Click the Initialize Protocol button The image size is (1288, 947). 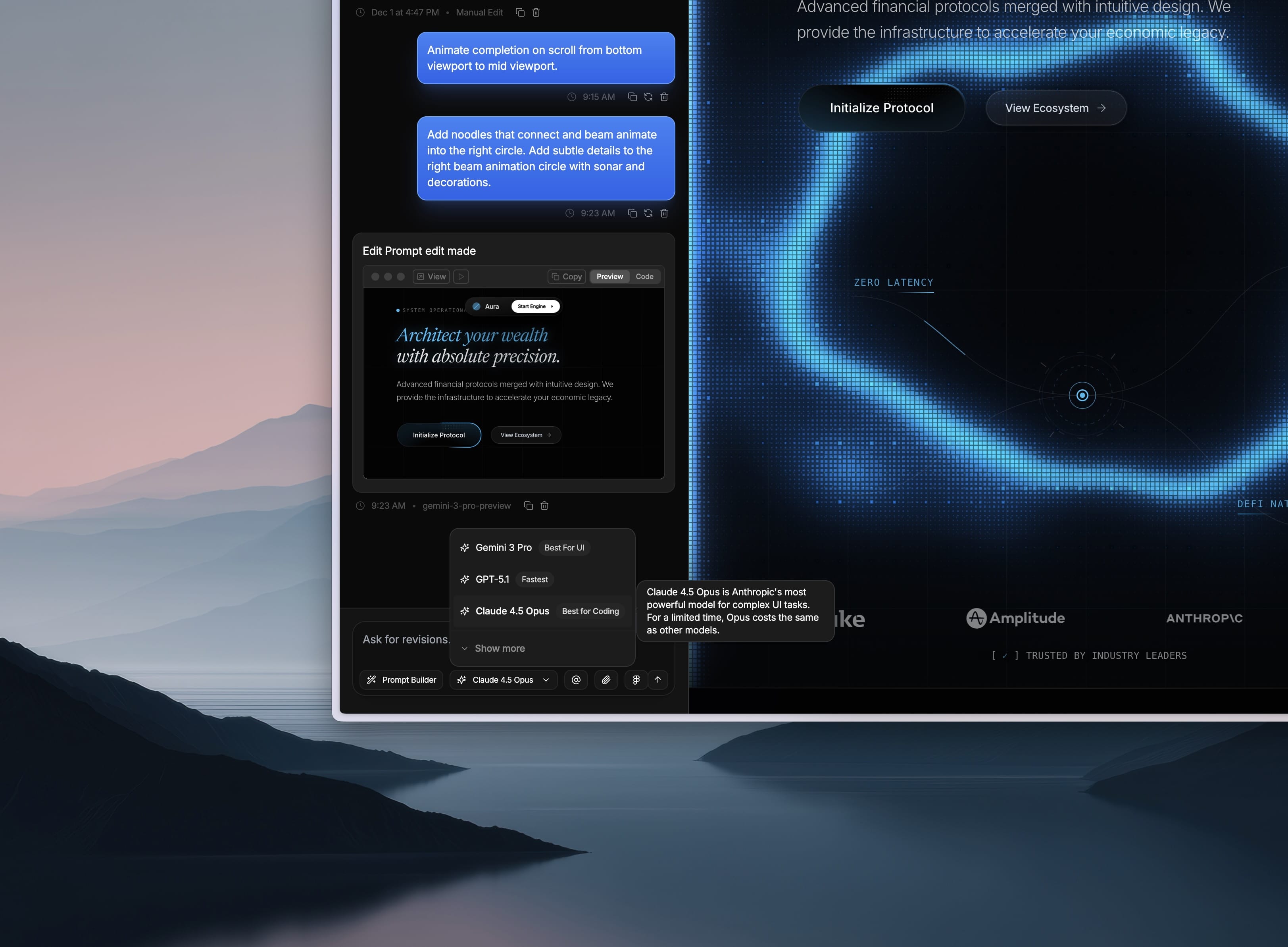pyautogui.click(x=882, y=107)
